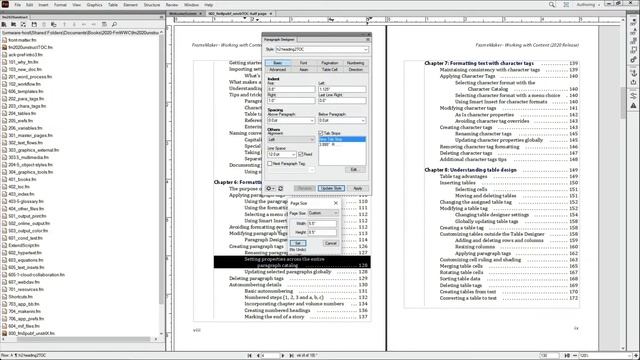Viewport: 640px width, 360px height.
Task: Select 402_toc.fm in the book file list
Action: coord(19,187)
